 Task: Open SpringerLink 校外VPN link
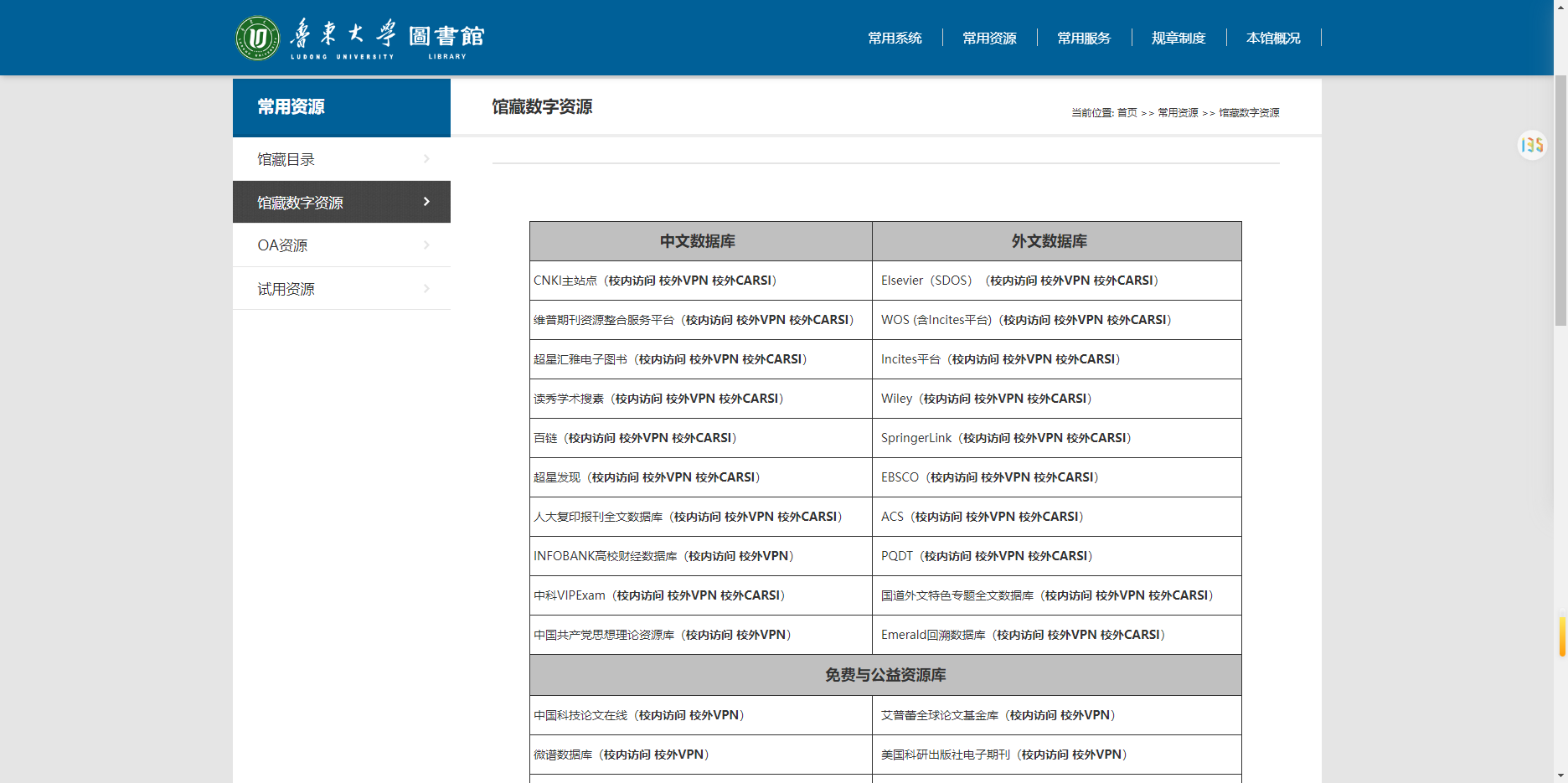point(1038,438)
